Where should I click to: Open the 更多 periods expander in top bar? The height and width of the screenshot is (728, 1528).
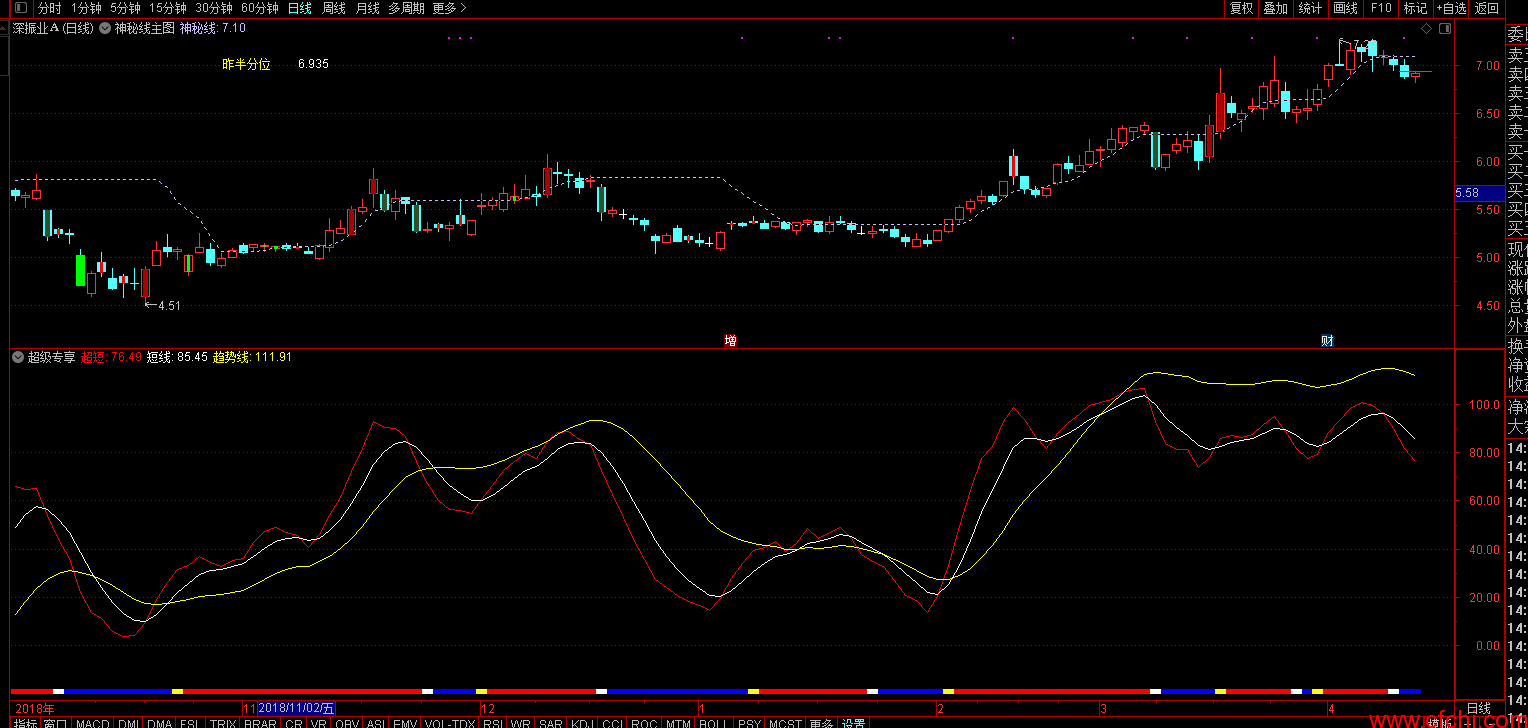pos(449,8)
